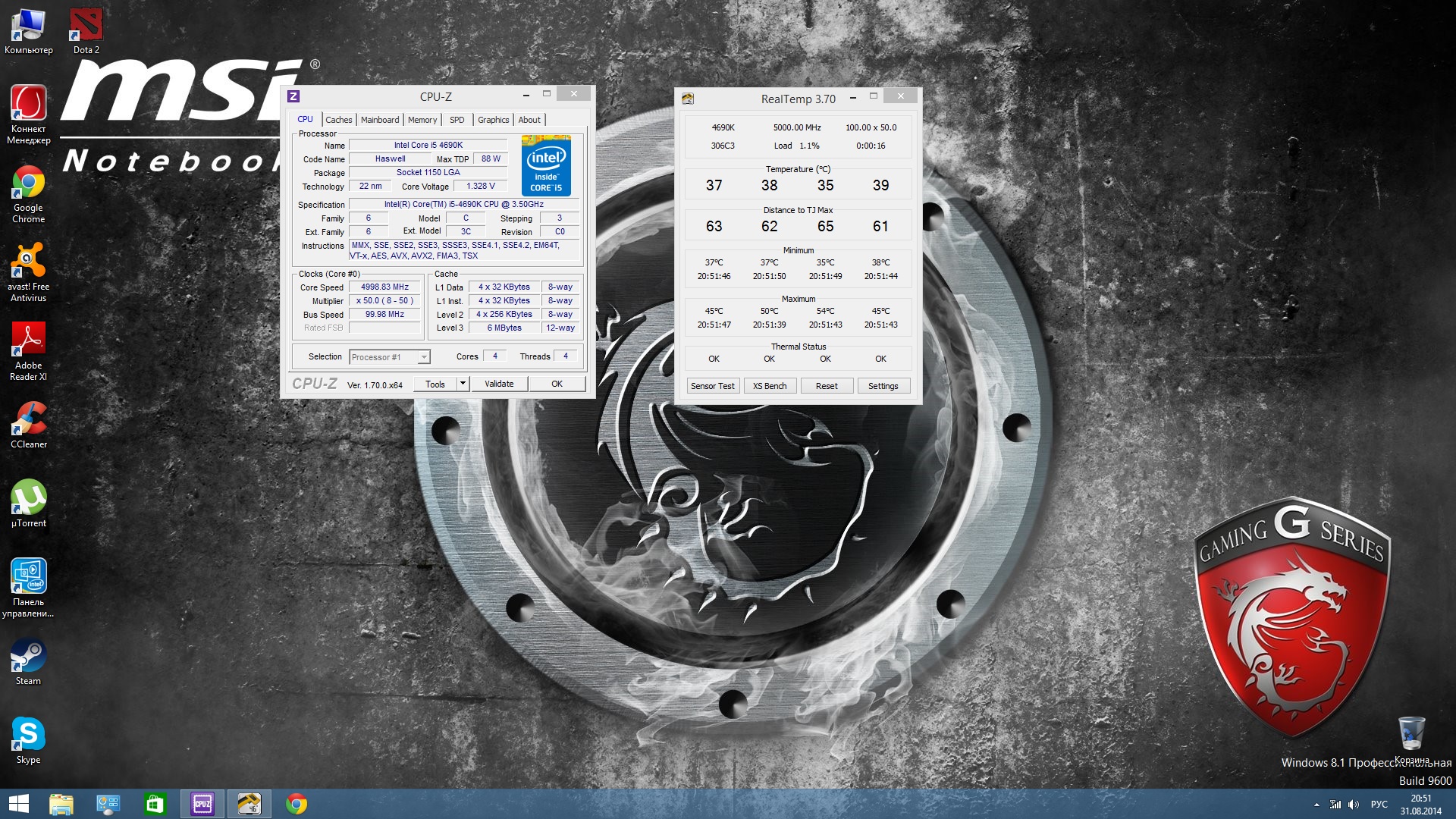Expand the Processor #1 selection dropdown
Screen dimensions: 1456x819
[x=424, y=357]
